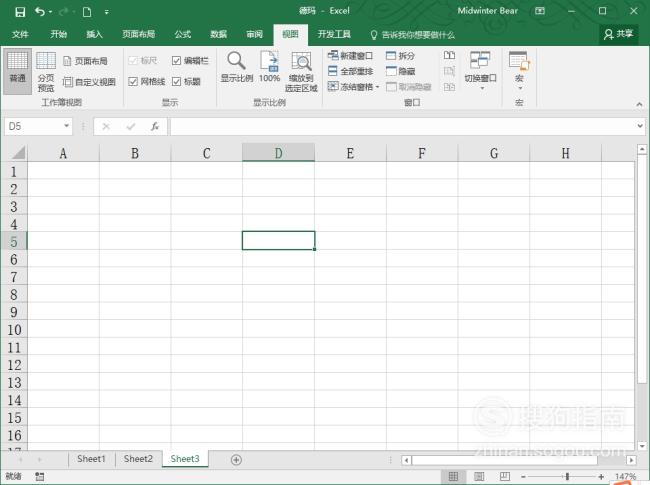The image size is (650, 485).
Task: Open the 显示比例 zoom dialog
Action: 236,67
